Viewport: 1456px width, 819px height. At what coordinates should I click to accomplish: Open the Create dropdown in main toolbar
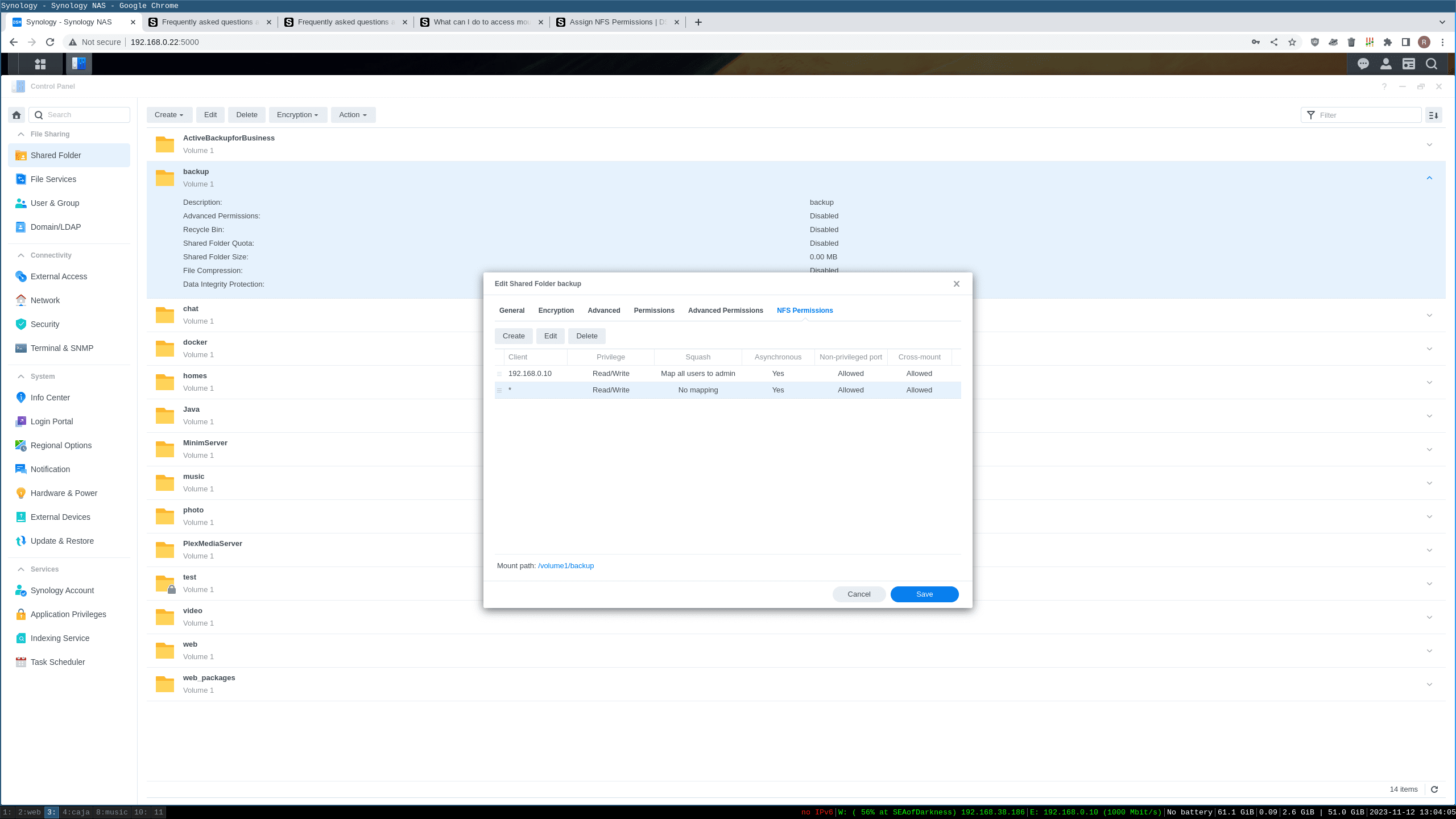click(169, 115)
